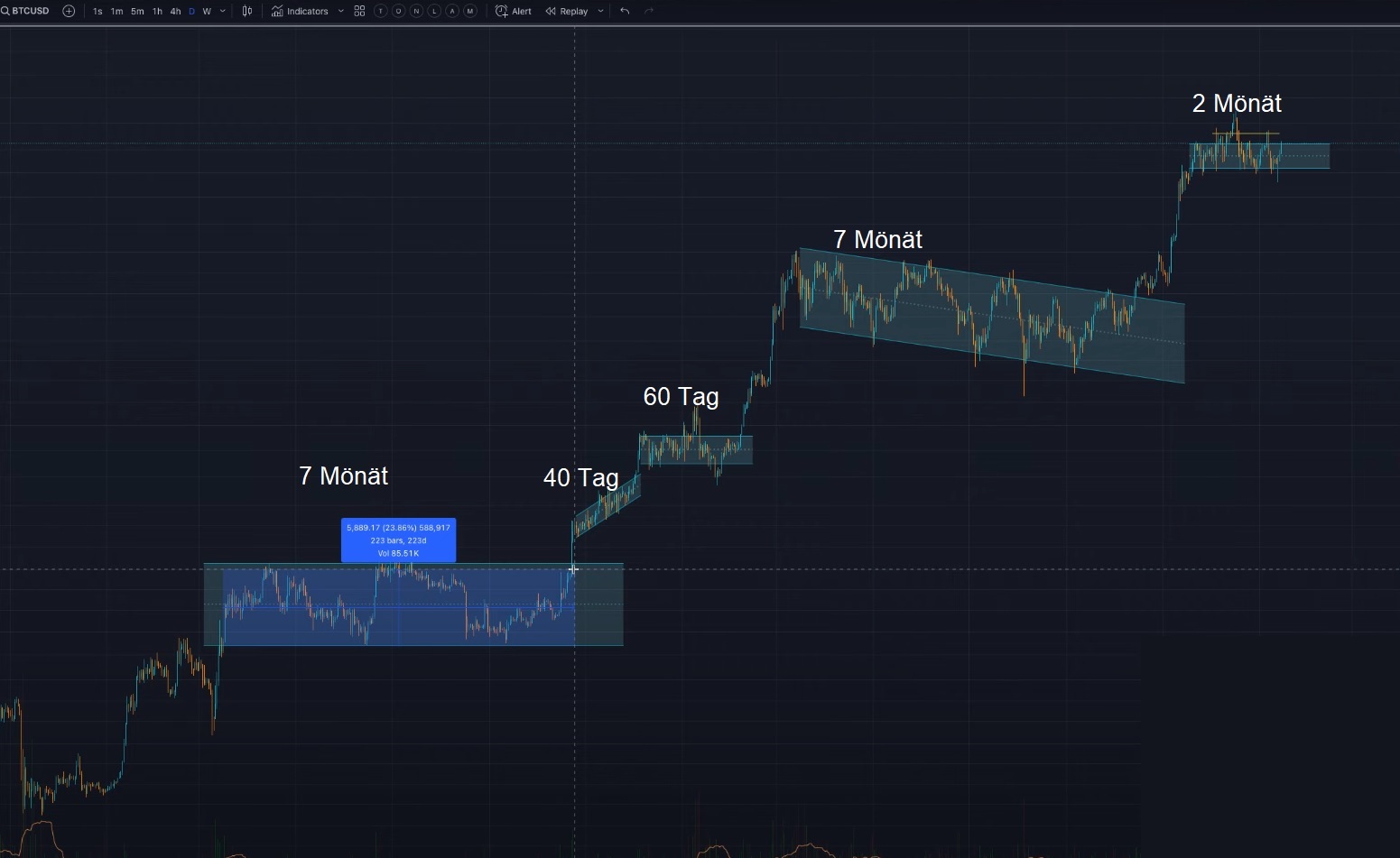Add a symbol with the plus icon
The height and width of the screenshot is (858, 1400).
(69, 11)
